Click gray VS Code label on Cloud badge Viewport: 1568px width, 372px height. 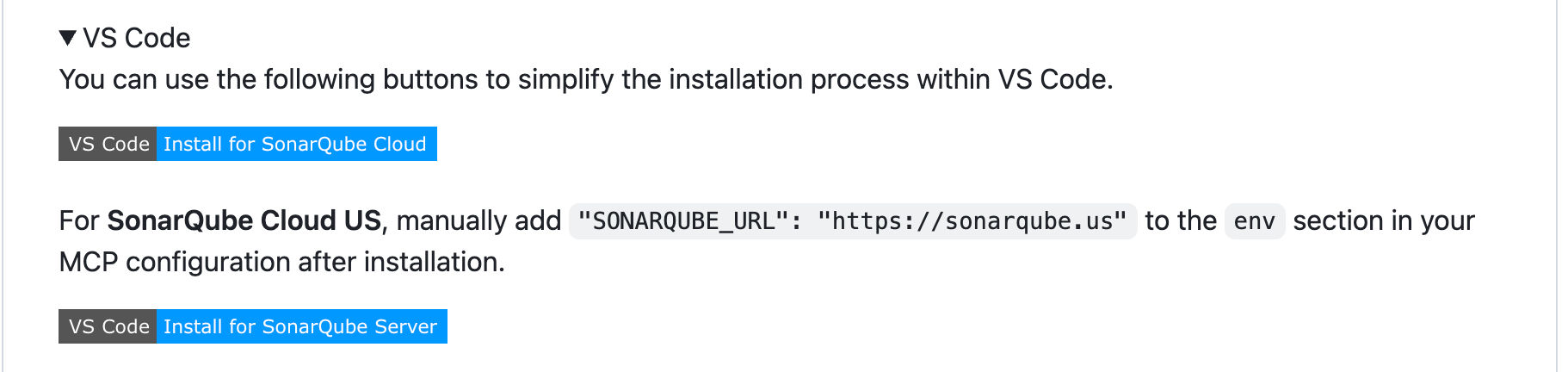pyautogui.click(x=108, y=144)
